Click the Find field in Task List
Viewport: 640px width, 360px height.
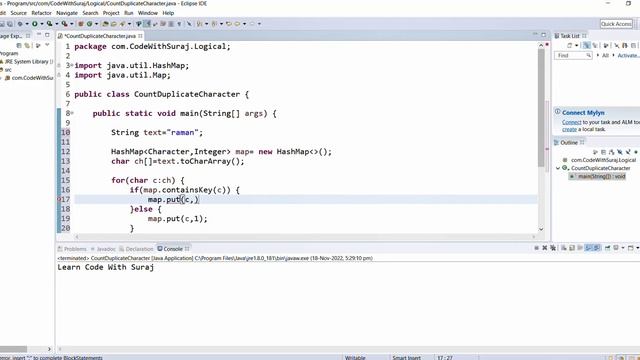573,55
